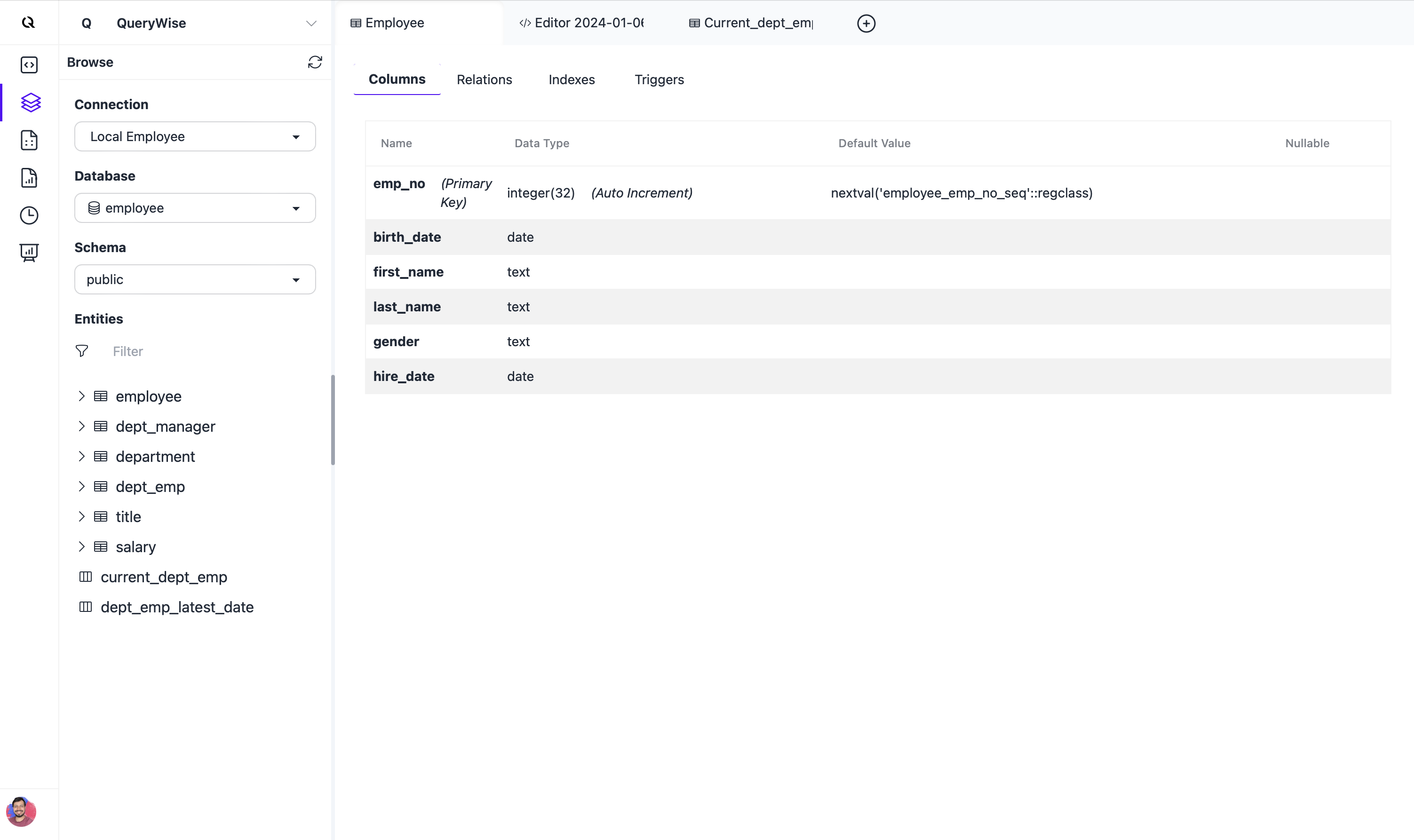1414x840 pixels.
Task: Open the QueryWise workspace switcher
Action: pos(310,23)
